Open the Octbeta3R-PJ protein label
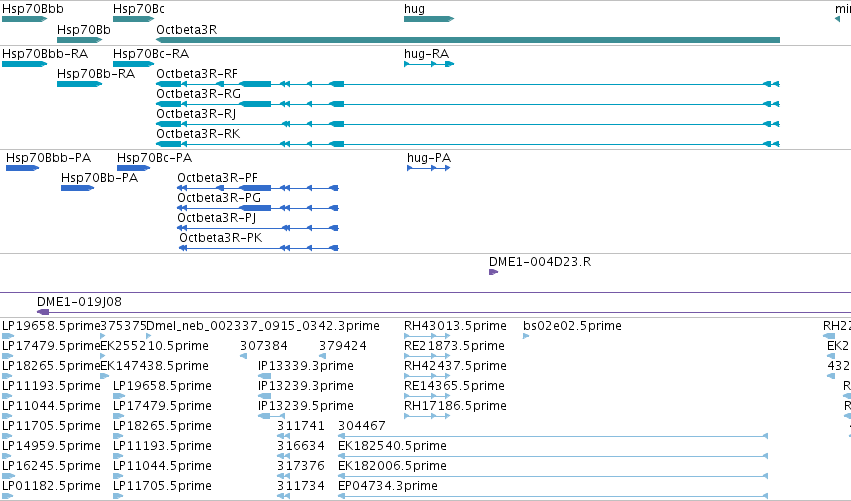 [x=217, y=218]
